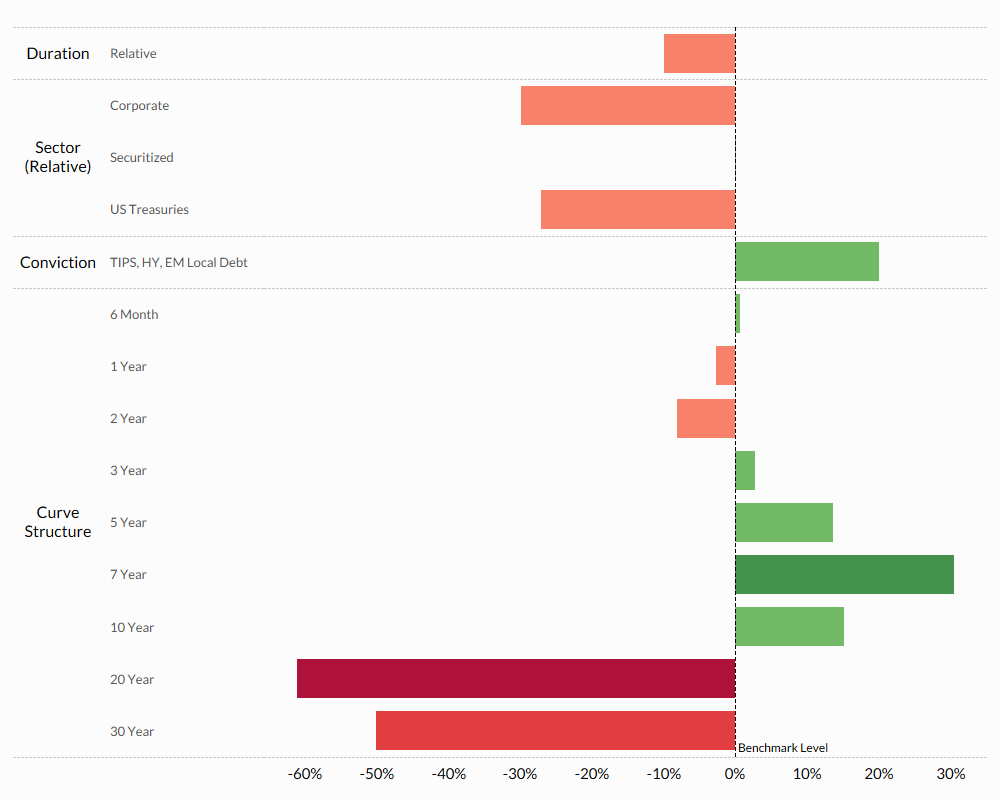Click the Securitized row label
1000x800 pixels.
coord(141,157)
